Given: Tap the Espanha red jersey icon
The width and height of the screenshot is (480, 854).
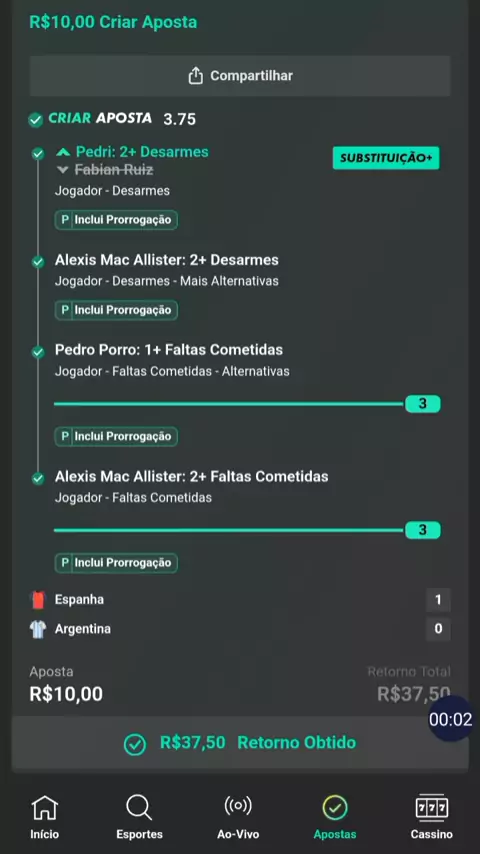Looking at the screenshot, I should click(38, 600).
